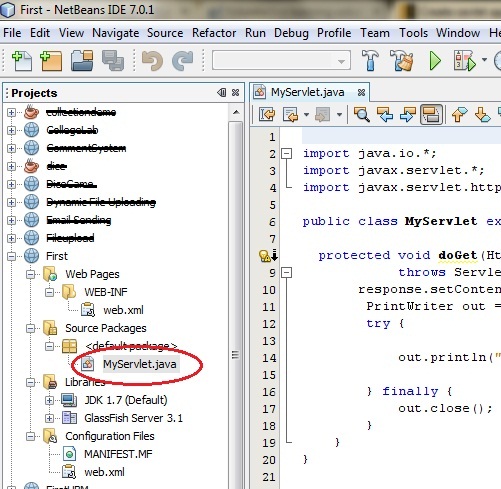Collapse the Source Packages node
This screenshot has width=501, height=489.
coord(31,328)
